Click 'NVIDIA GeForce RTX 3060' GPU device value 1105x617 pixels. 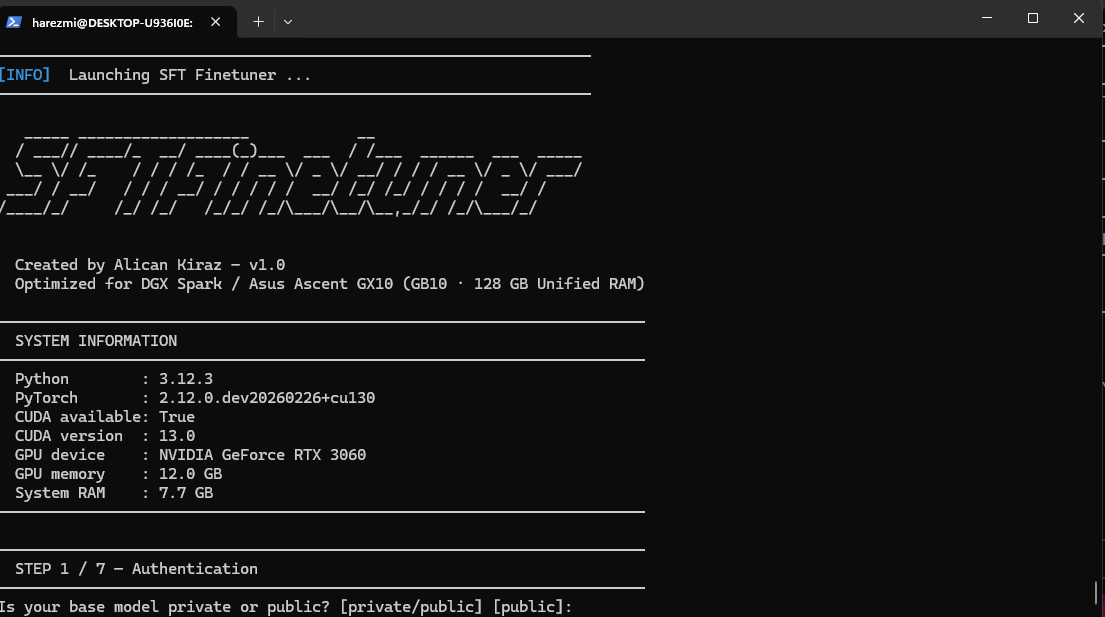[x=262, y=455]
